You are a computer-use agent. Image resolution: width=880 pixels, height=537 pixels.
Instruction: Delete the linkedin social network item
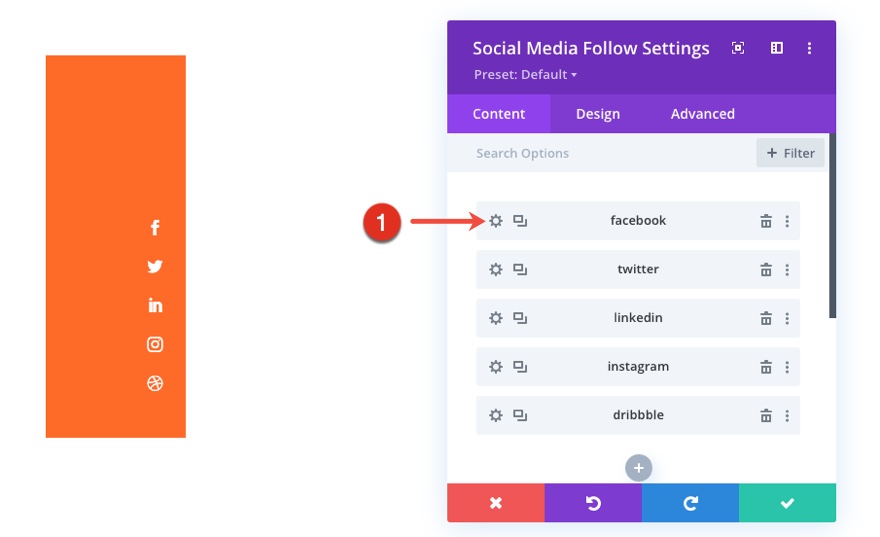click(766, 318)
